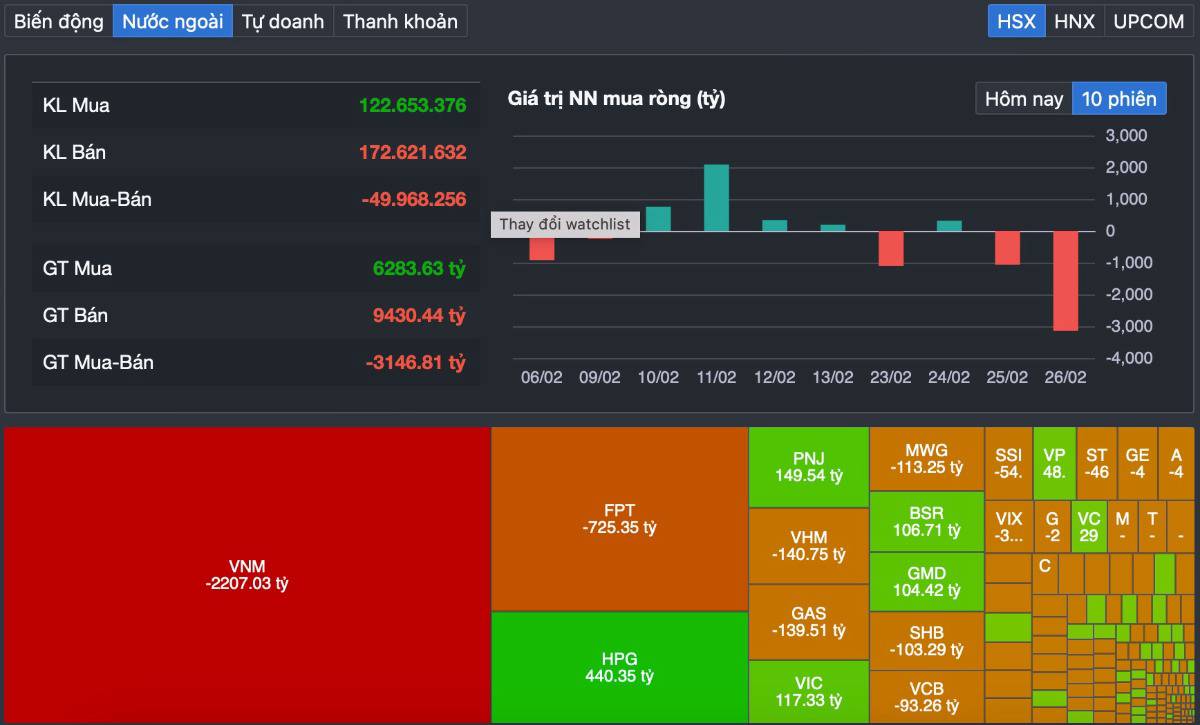Screen dimensions: 1200x725
Task: Go to the Thanh khoản tab
Action: 400,21
